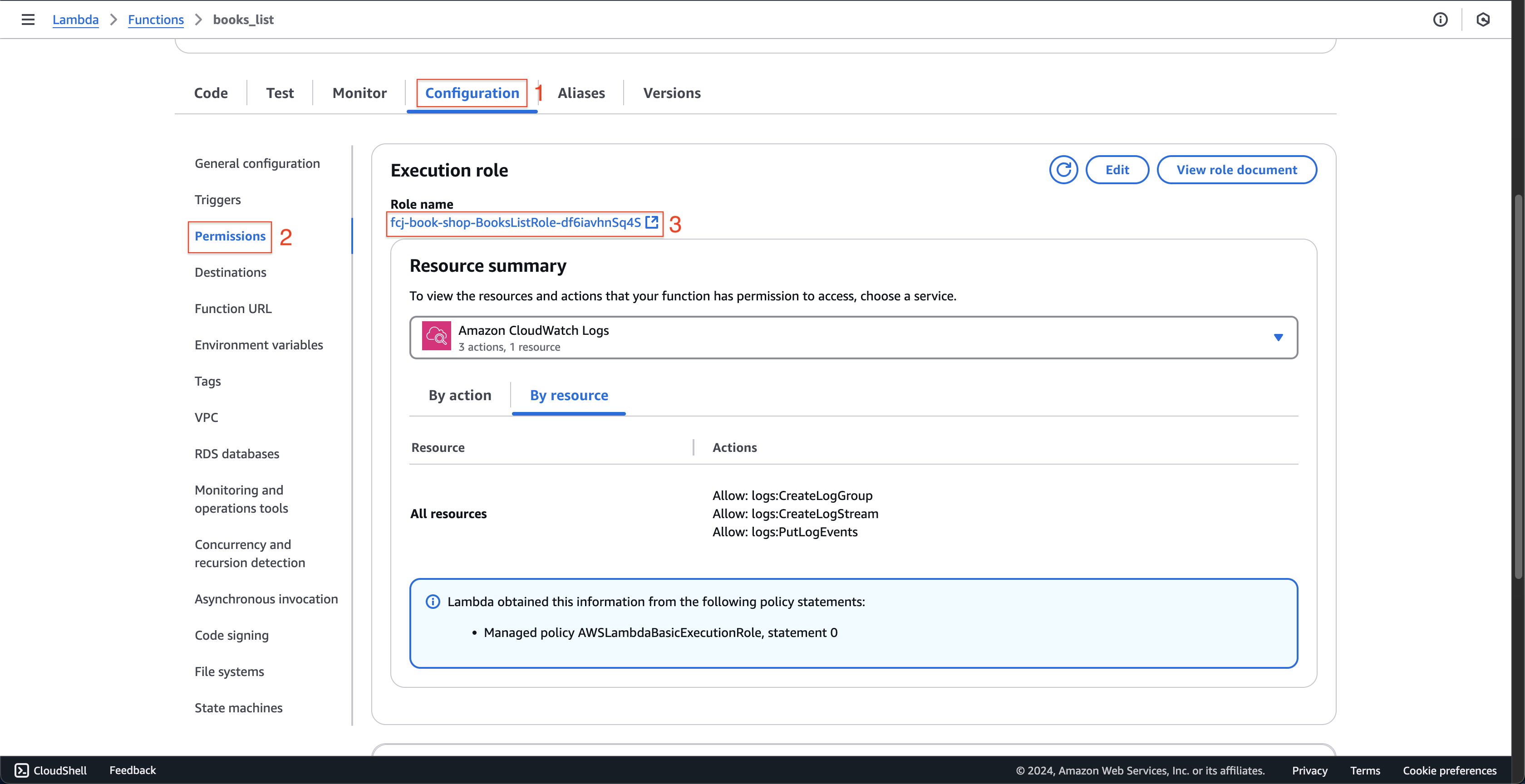The width and height of the screenshot is (1525, 784).
Task: Open File systems settings
Action: pos(229,671)
